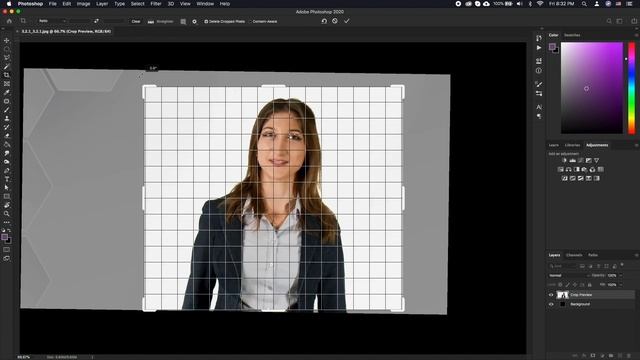
Task: Toggle Quick Mask mode button
Action: [x=7, y=250]
